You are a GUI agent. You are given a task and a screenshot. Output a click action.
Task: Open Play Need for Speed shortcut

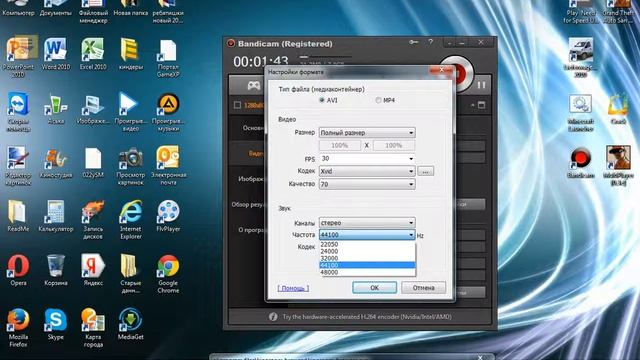click(x=581, y=12)
